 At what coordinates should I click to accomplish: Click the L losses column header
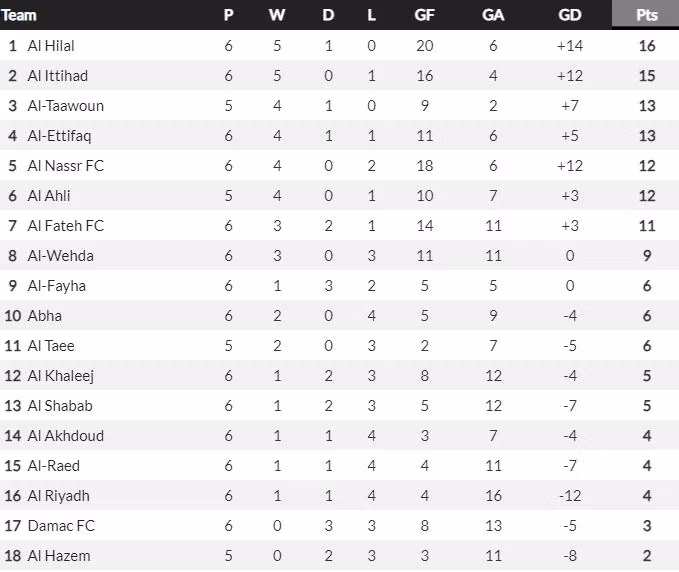tap(372, 15)
